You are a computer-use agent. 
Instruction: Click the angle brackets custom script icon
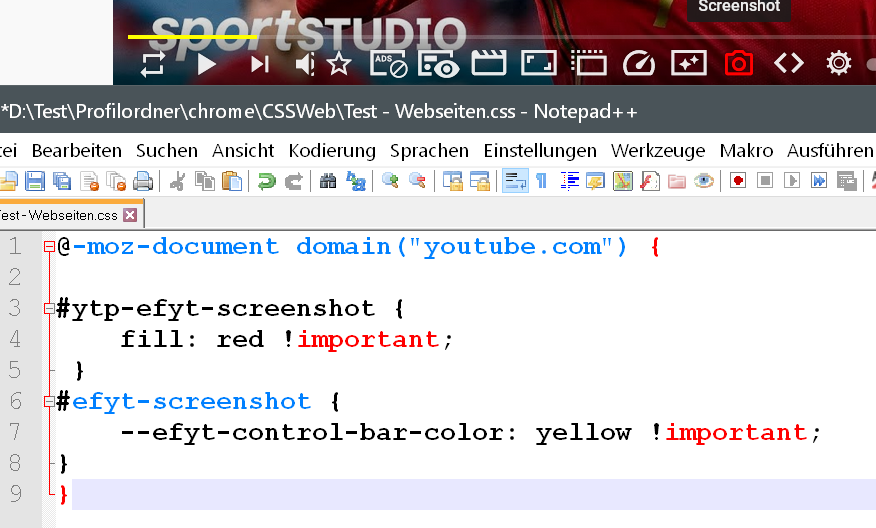pos(789,64)
